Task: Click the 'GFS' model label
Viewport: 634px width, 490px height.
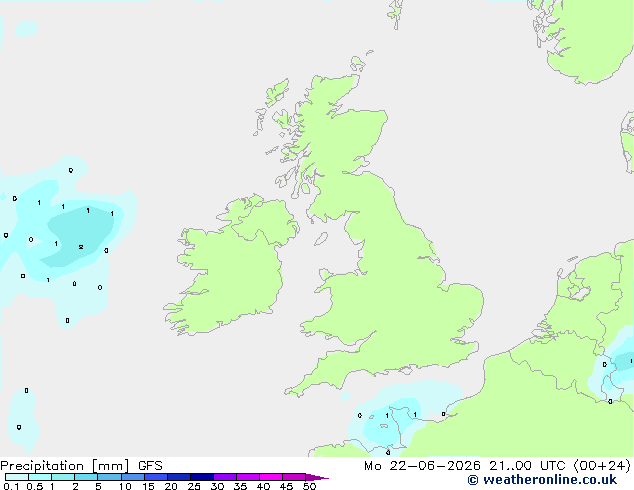Action: point(150,466)
